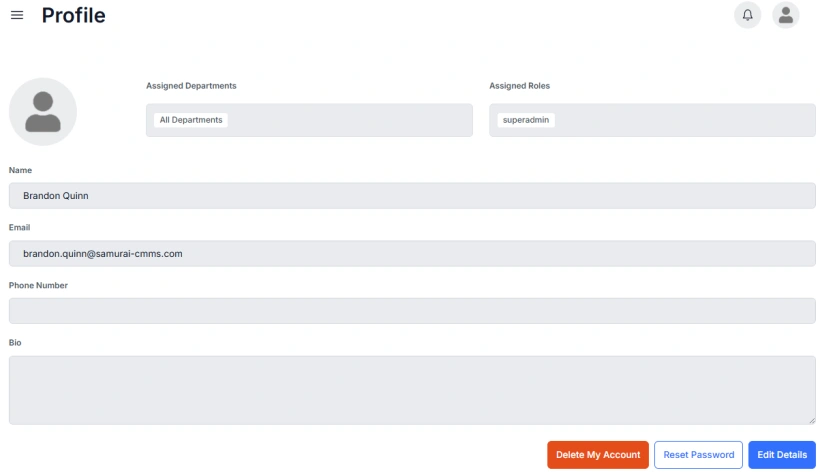The width and height of the screenshot is (820, 475).
Task: Click the Assigned Roles label
Action: [x=519, y=86]
